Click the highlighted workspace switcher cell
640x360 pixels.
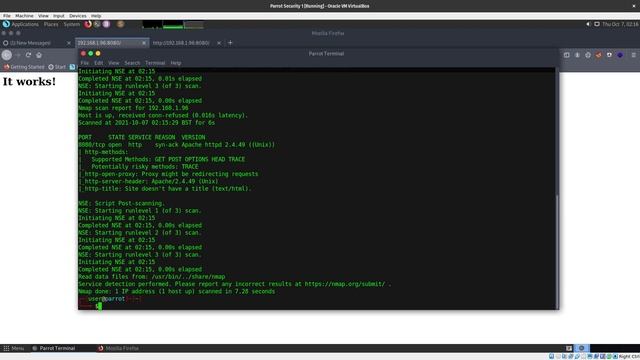tap(582, 348)
